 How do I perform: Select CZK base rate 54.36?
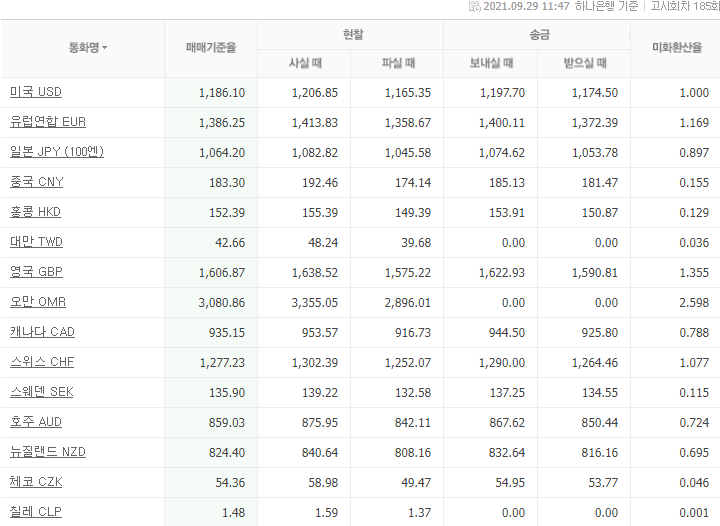pyautogui.click(x=231, y=482)
